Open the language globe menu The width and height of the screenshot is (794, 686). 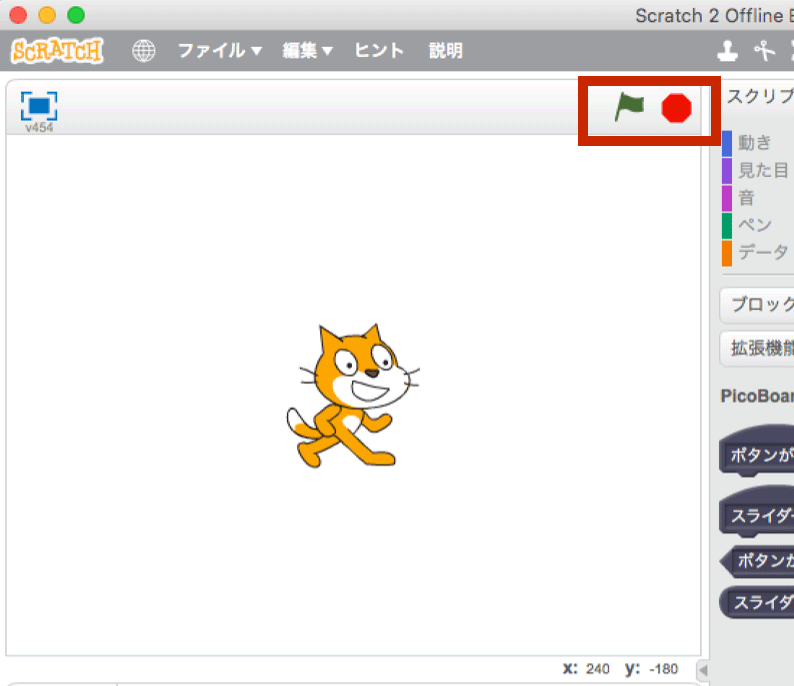click(144, 51)
